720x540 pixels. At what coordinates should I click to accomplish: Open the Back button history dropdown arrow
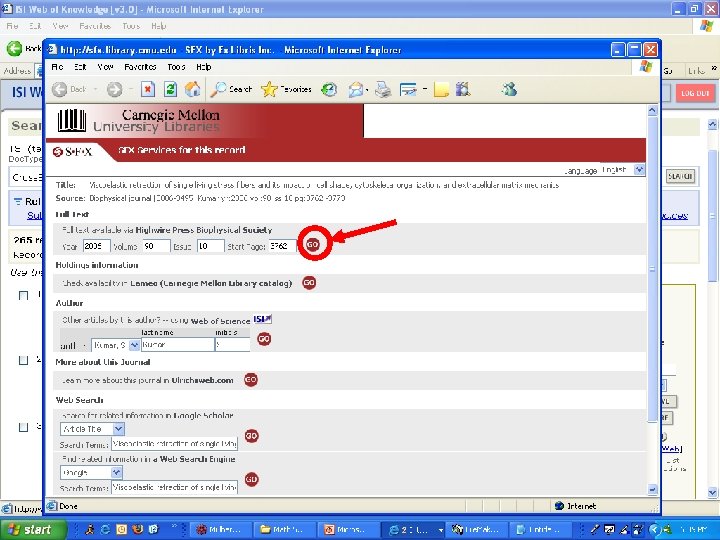coord(95,90)
